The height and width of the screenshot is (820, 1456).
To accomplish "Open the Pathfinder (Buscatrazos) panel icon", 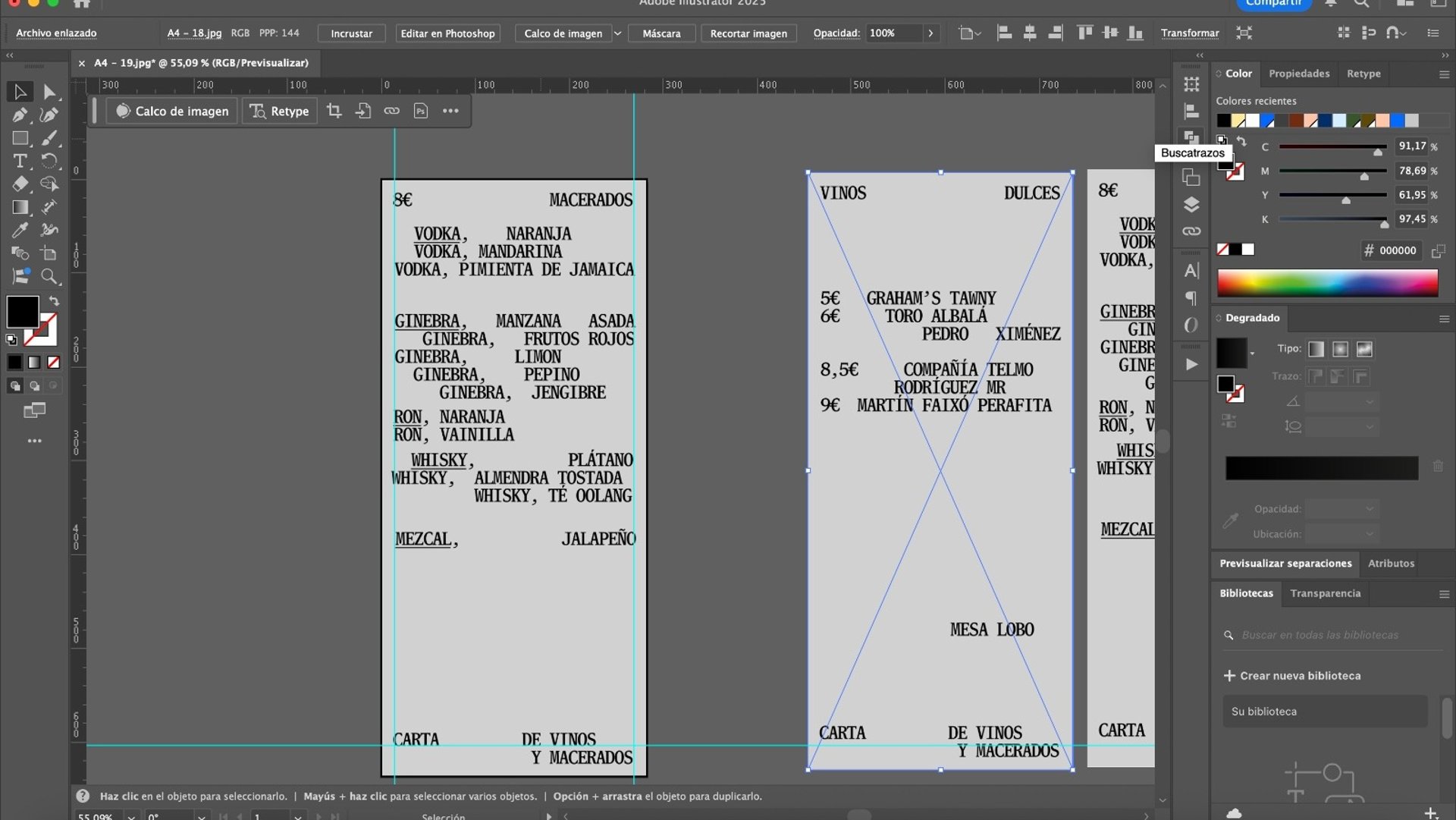I will 1191,137.
